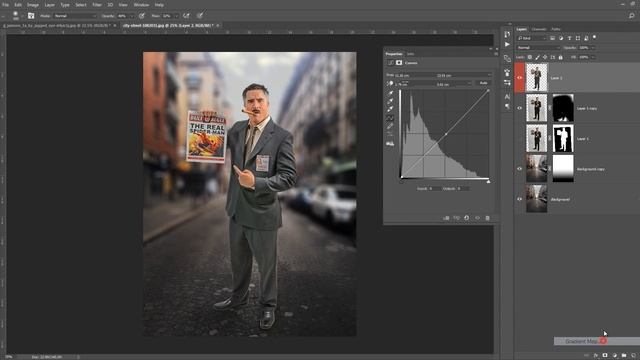Open the Character panel icon
Screen dimensions: 640x360
pos(507,97)
